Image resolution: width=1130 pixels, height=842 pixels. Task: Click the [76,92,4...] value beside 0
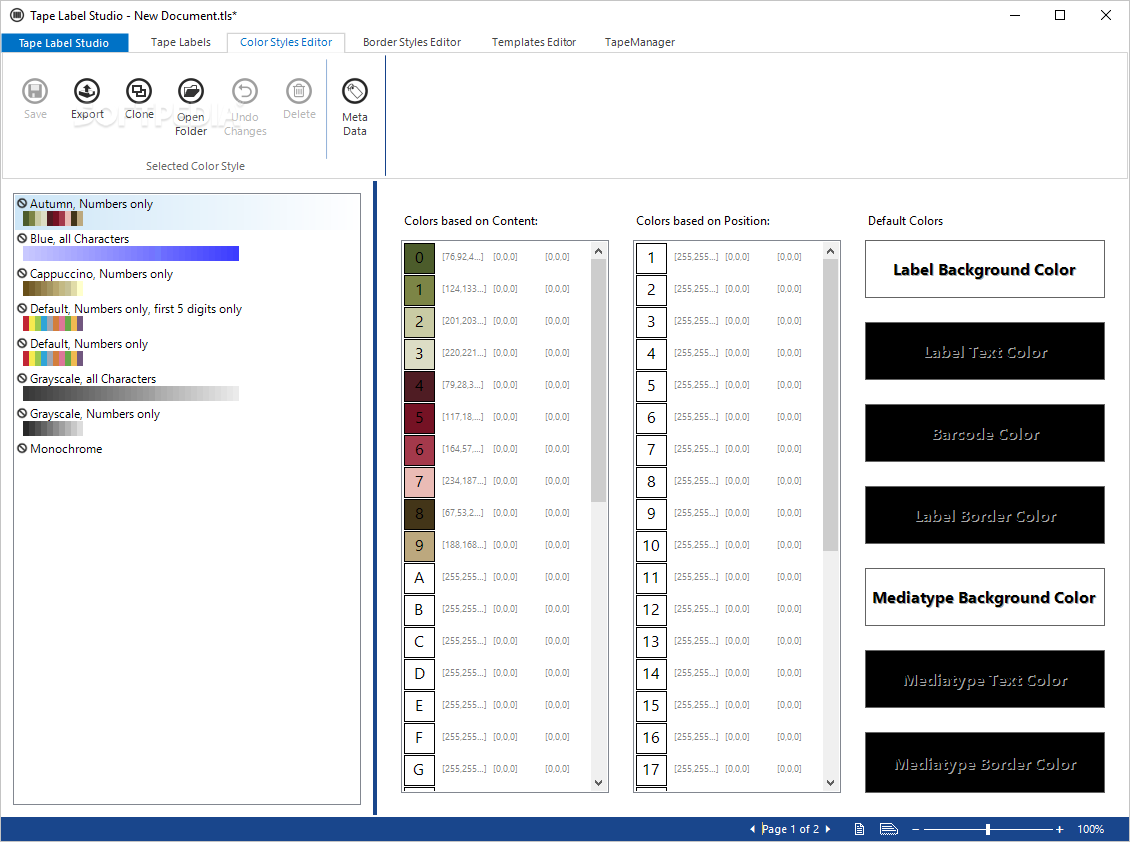click(x=463, y=257)
